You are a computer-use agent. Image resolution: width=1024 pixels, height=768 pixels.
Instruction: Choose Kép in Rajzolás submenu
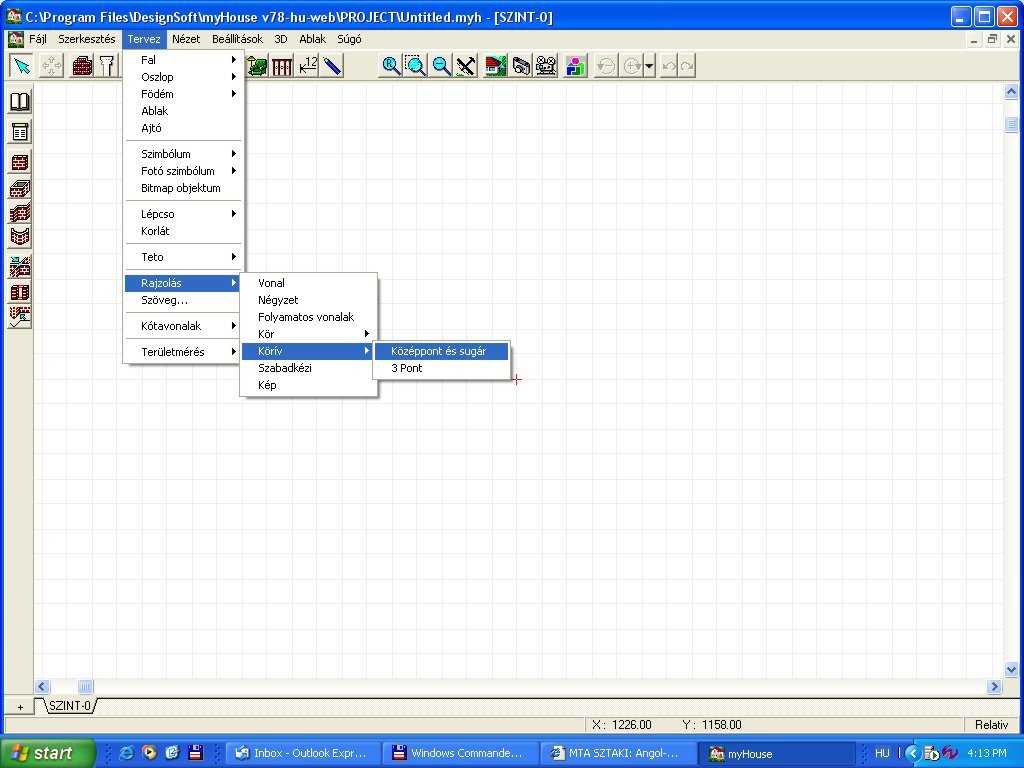coord(309,385)
